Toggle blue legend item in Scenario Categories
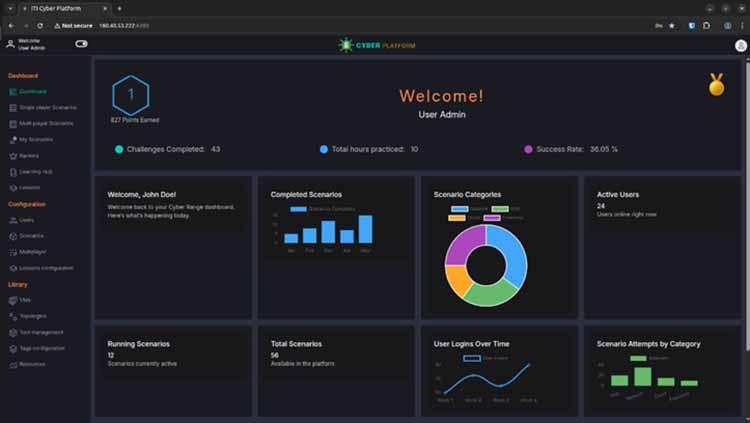The width and height of the screenshot is (750, 423). tap(469, 209)
